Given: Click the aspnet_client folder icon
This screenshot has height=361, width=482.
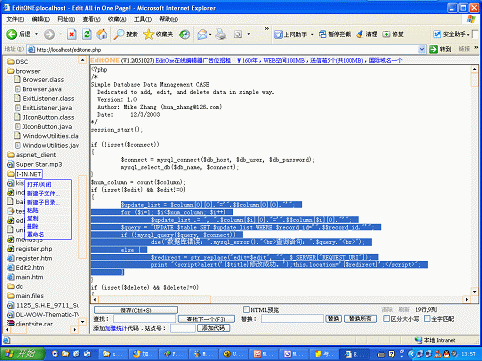Looking at the screenshot, I should tap(11, 155).
